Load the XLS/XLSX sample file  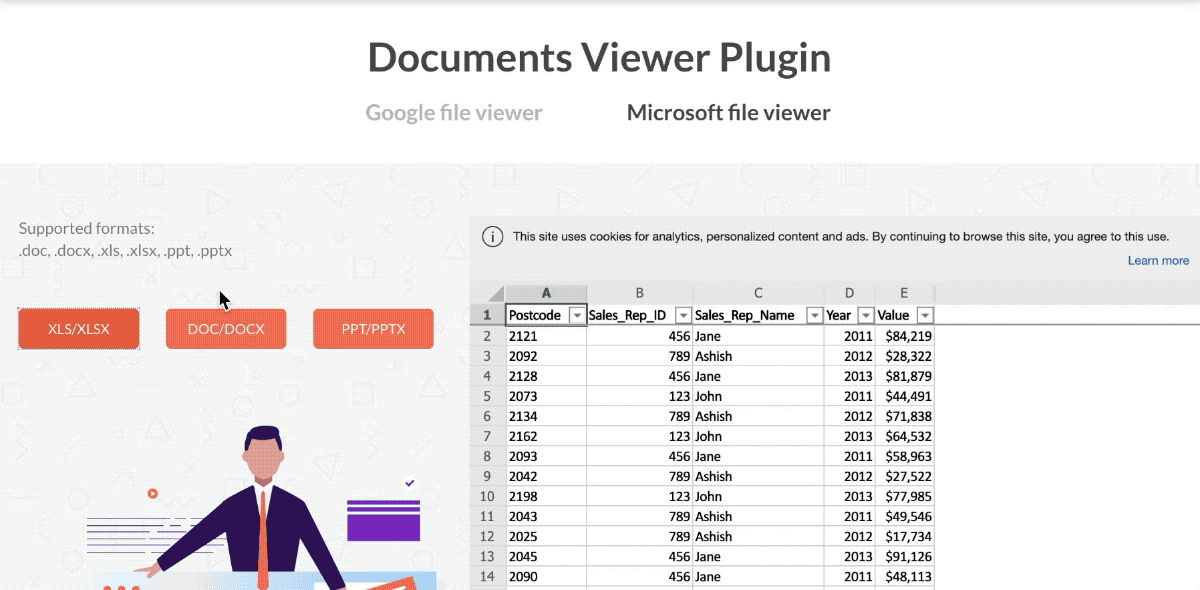coord(79,329)
